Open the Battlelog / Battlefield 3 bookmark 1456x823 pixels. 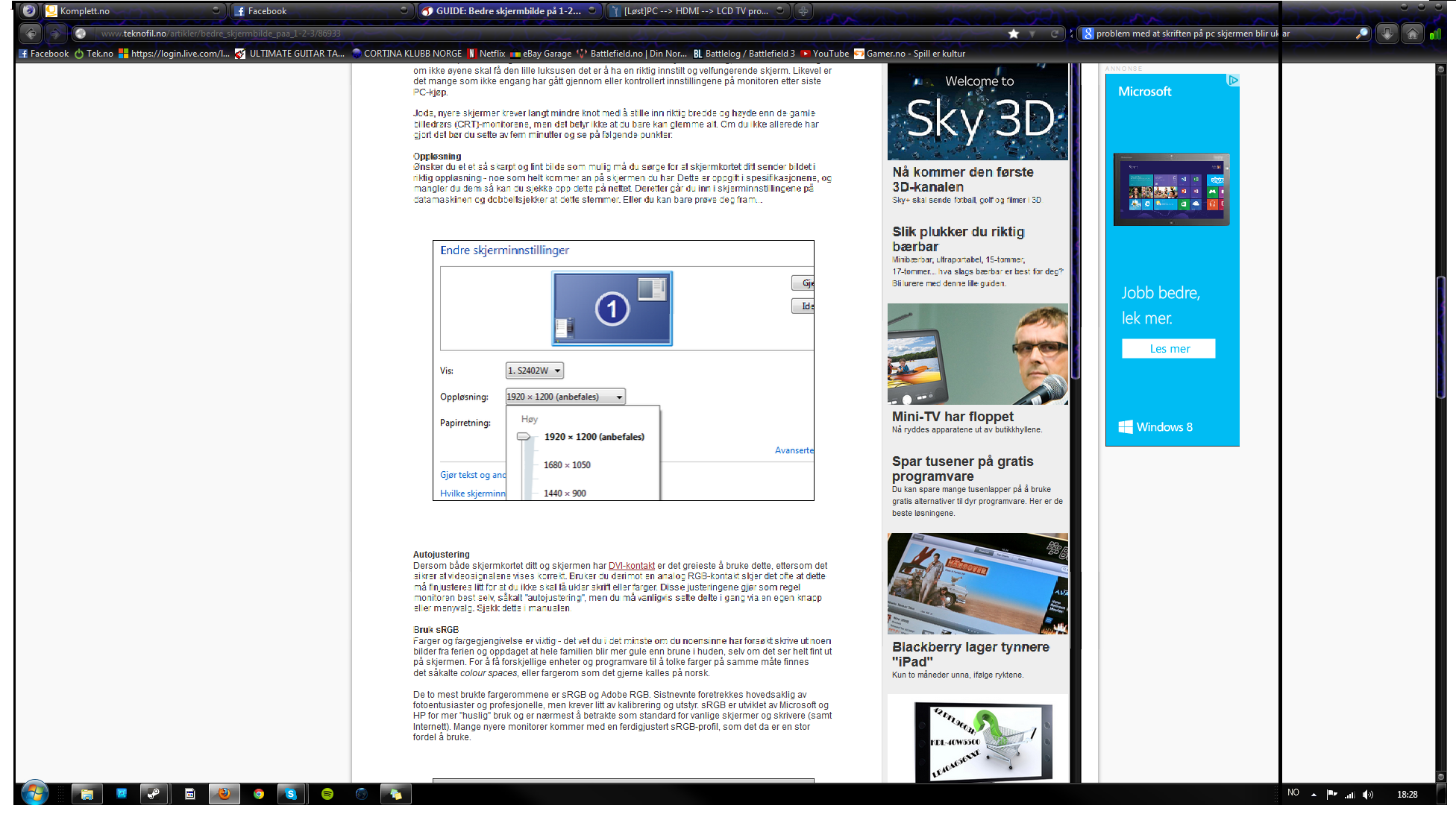744,54
